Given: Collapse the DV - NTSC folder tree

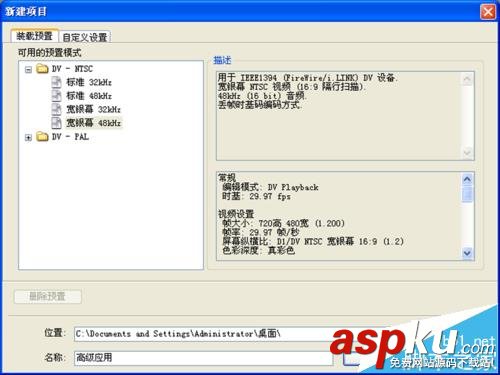Looking at the screenshot, I should (28, 69).
